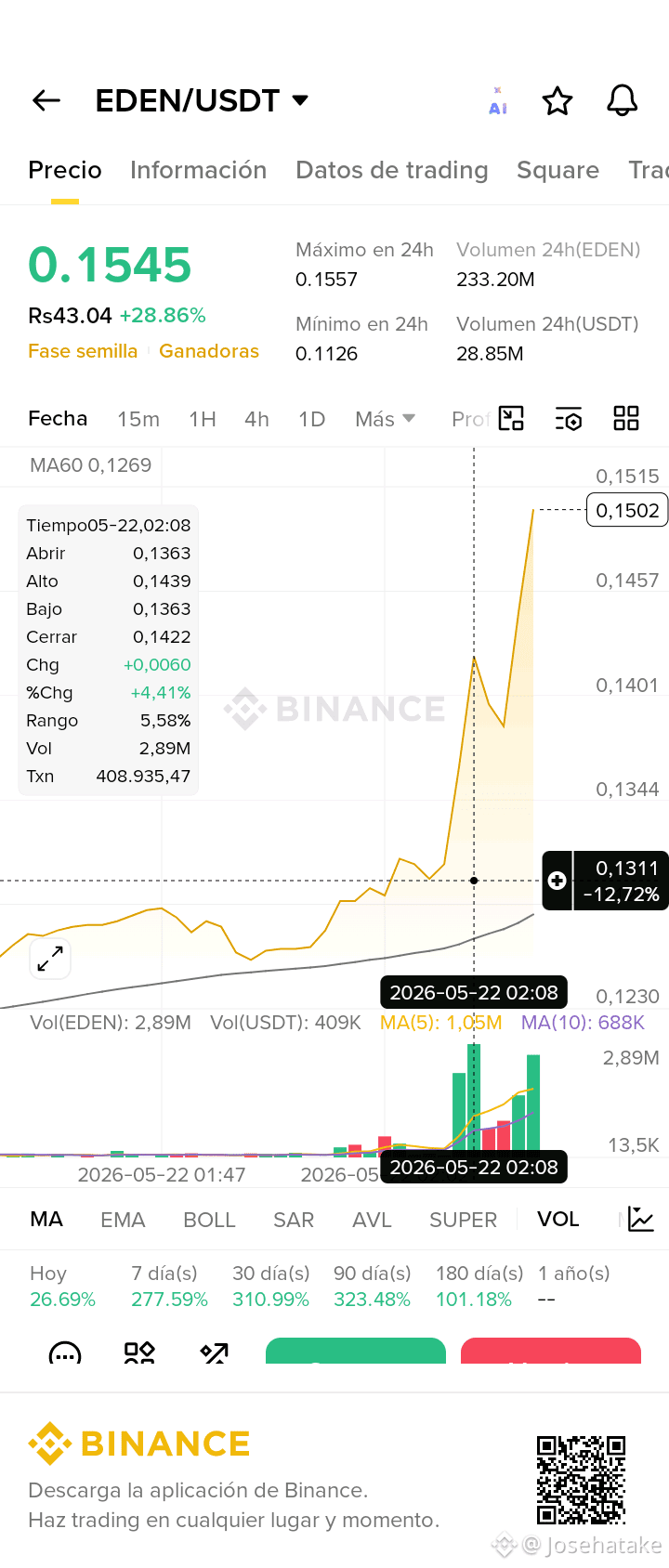Toggle MA indicator
669x1568 pixels.
tap(46, 1219)
